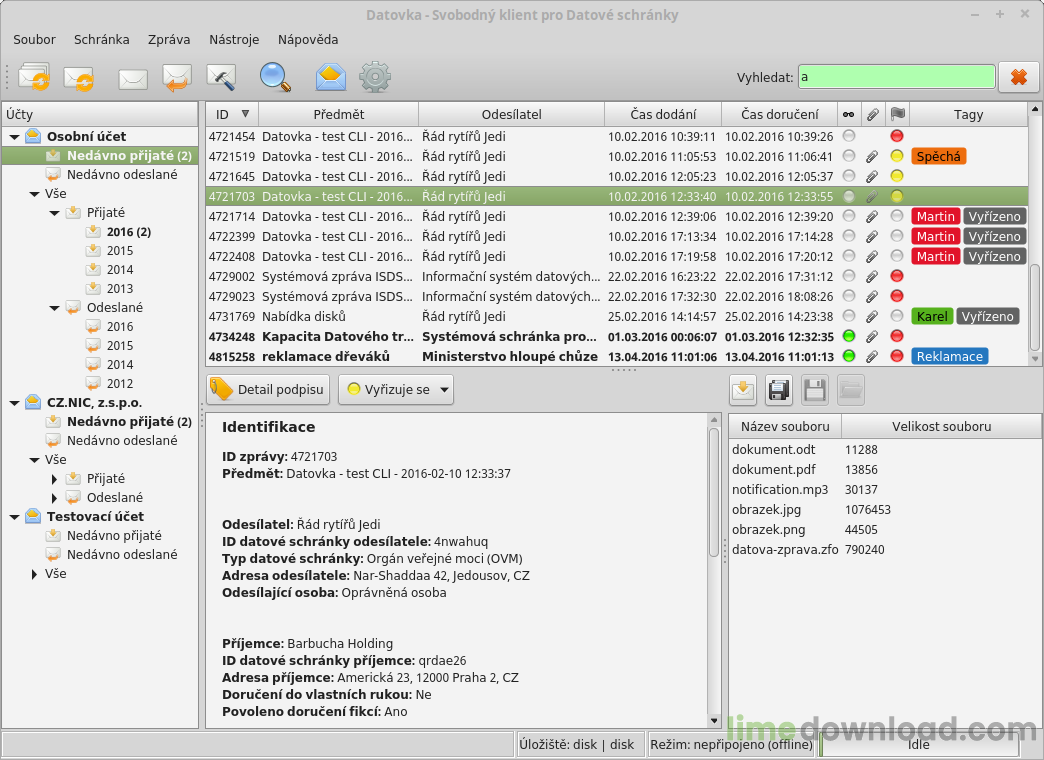Toggle yellow processing status on message 4721519
The width and height of the screenshot is (1044, 760).
[x=897, y=156]
